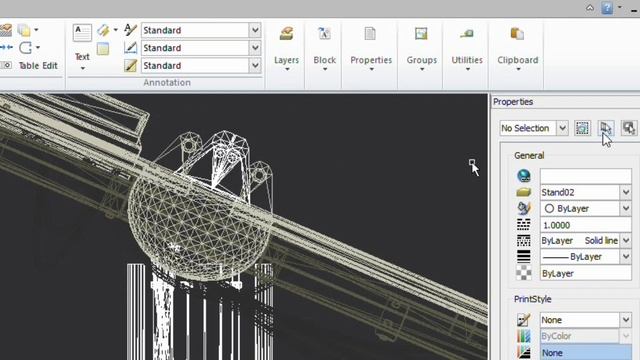Open the Groups panel button
The height and width of the screenshot is (360, 640).
coord(422,49)
